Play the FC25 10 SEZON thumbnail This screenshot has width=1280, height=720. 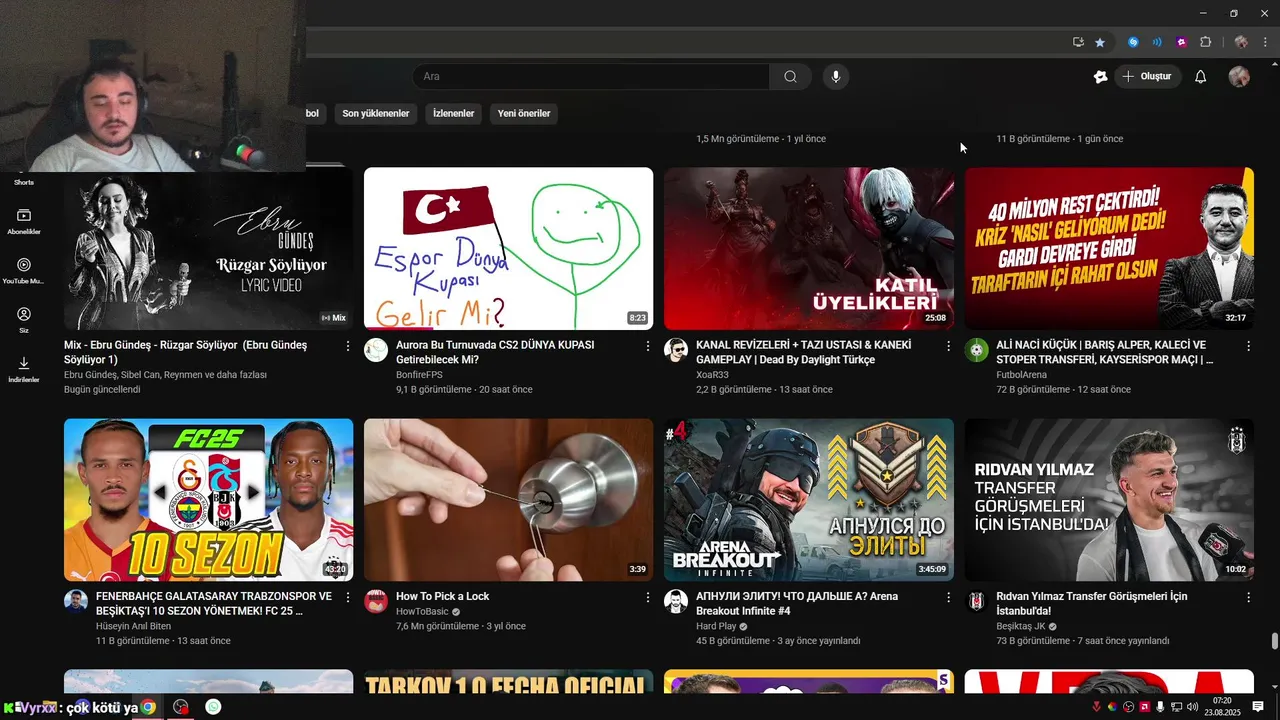pyautogui.click(x=208, y=500)
